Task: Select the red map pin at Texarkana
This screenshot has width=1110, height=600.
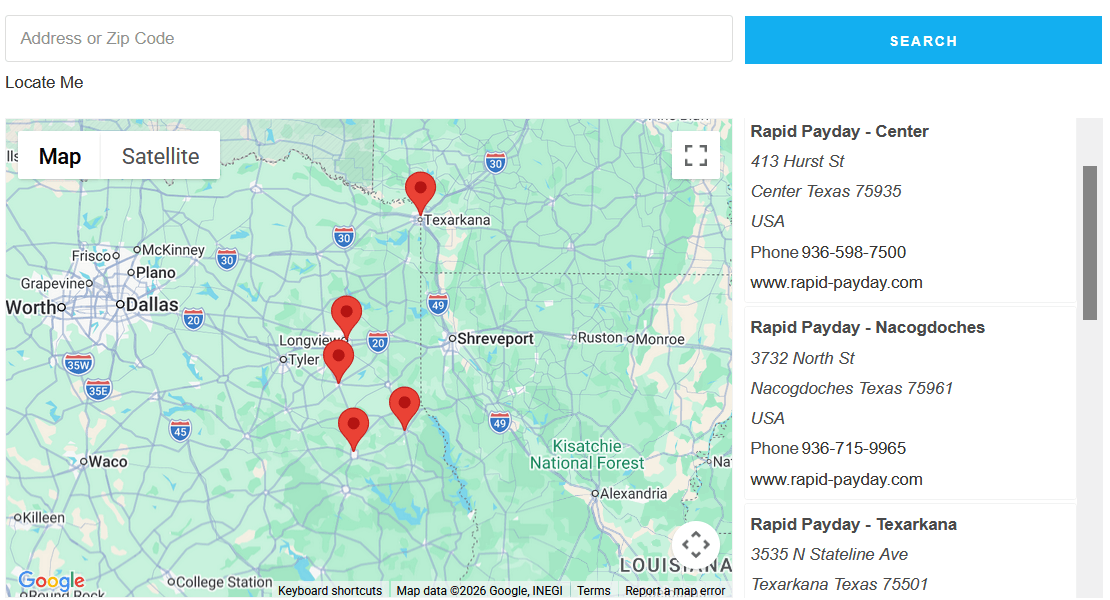Action: coord(420,192)
